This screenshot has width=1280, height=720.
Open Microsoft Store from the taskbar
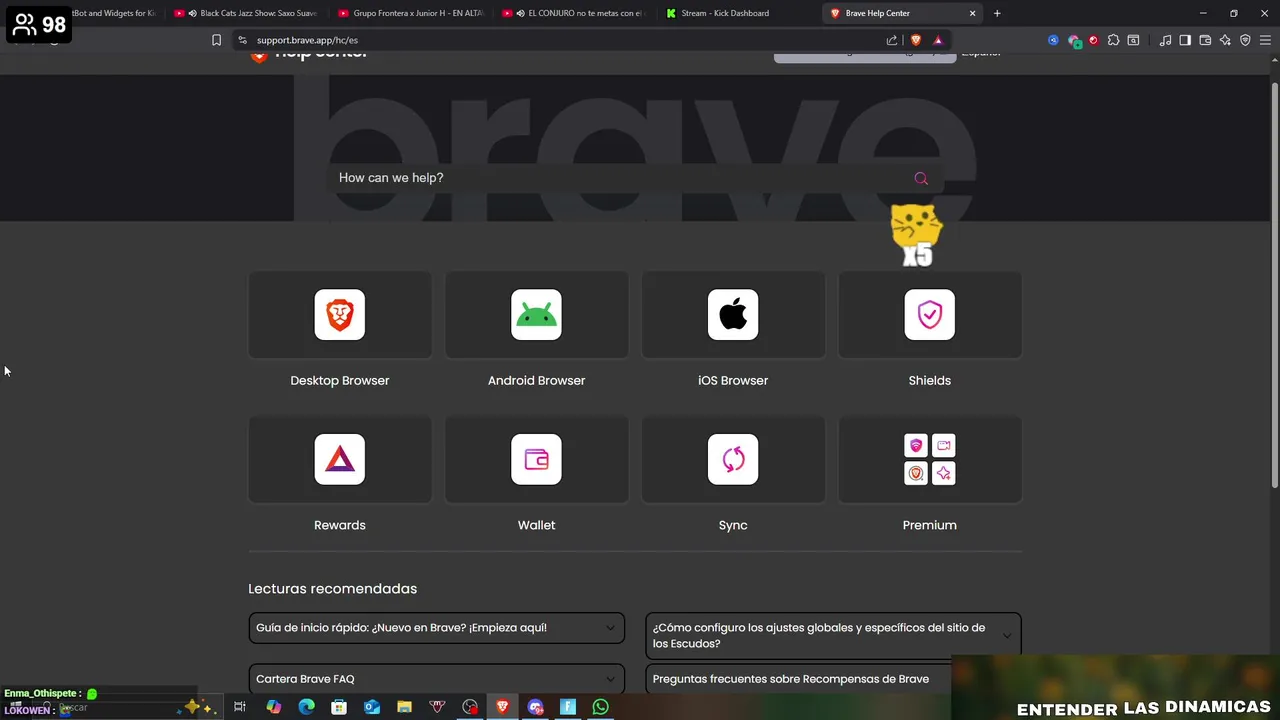point(339,707)
